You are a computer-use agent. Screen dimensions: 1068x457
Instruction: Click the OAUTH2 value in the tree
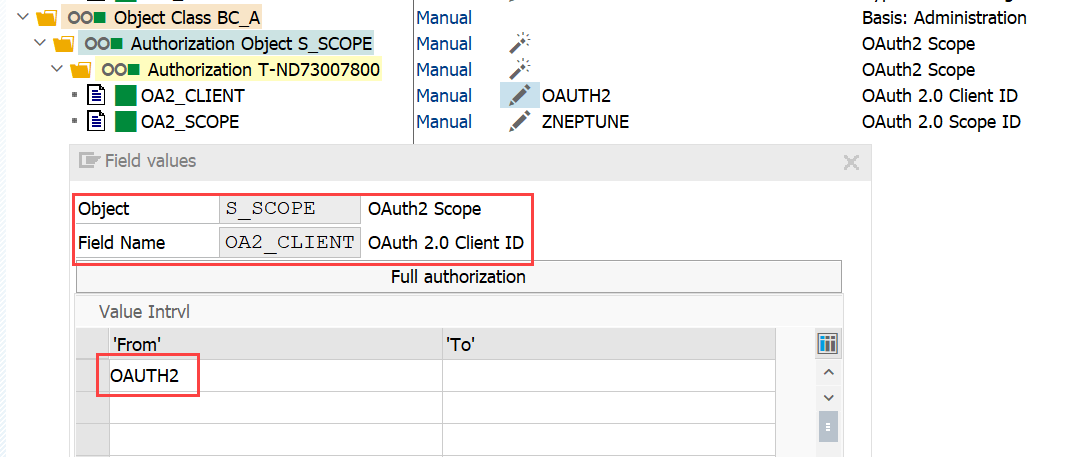click(x=576, y=95)
